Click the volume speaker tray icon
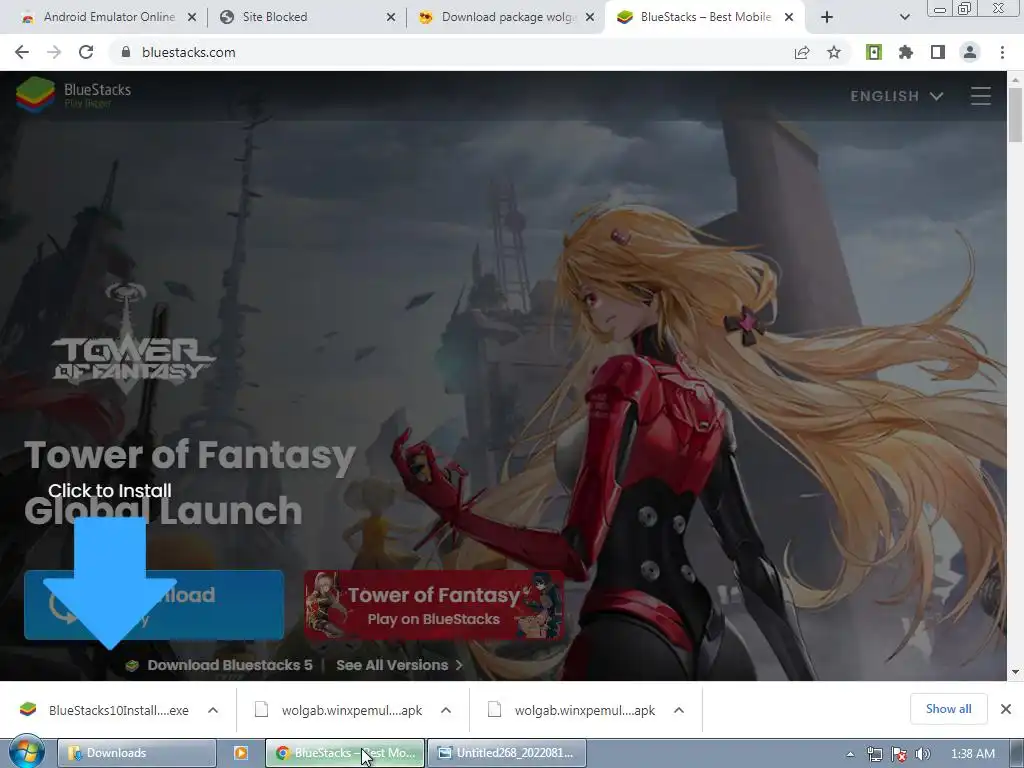1024x768 pixels. pos(923,754)
